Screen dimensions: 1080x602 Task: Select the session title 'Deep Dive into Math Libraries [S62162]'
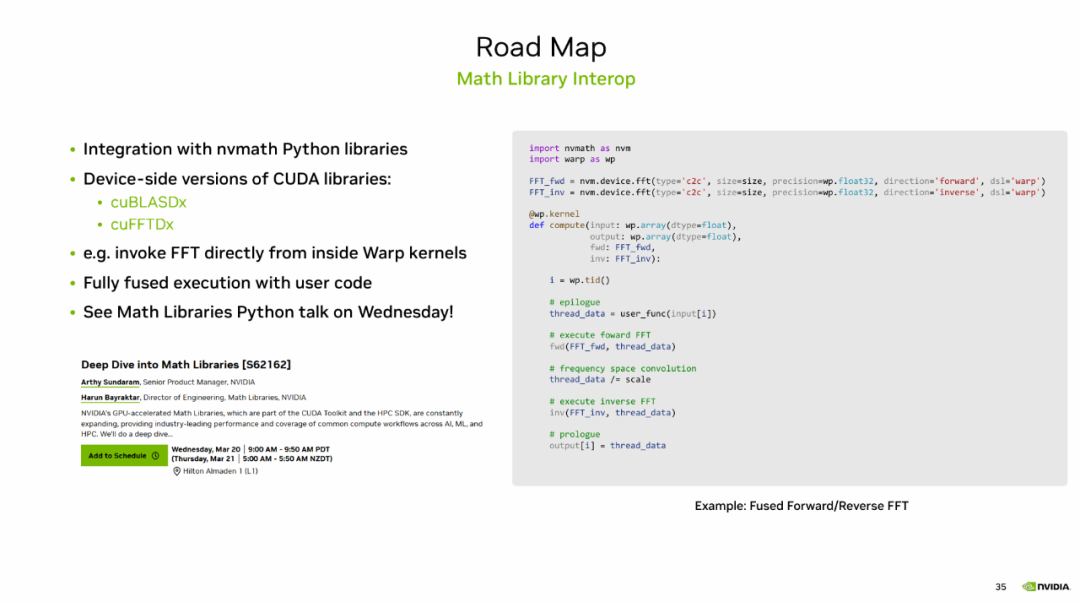point(186,364)
